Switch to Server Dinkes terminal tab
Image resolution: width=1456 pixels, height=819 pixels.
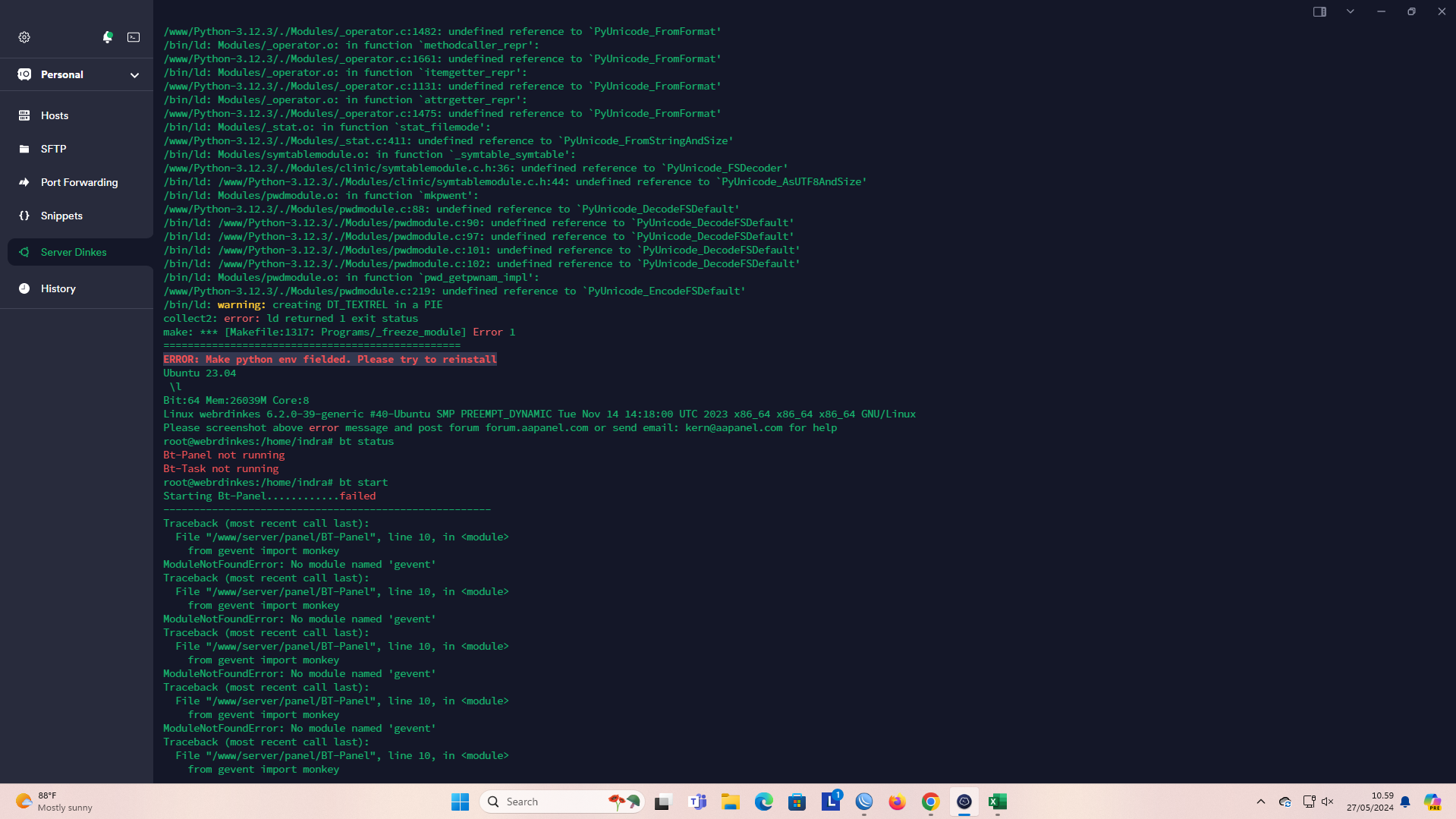click(x=74, y=252)
